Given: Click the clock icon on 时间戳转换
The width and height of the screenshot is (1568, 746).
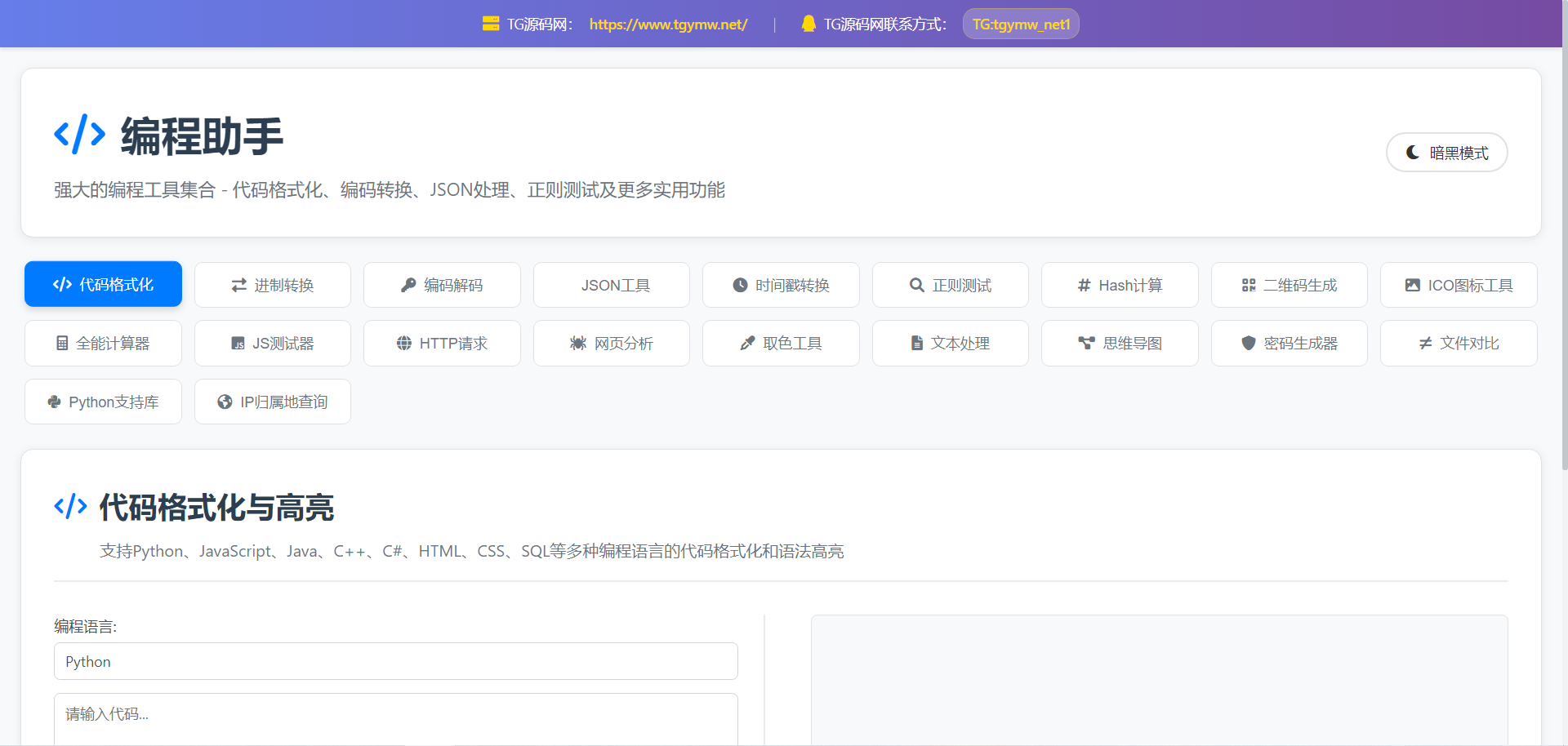Looking at the screenshot, I should point(740,285).
